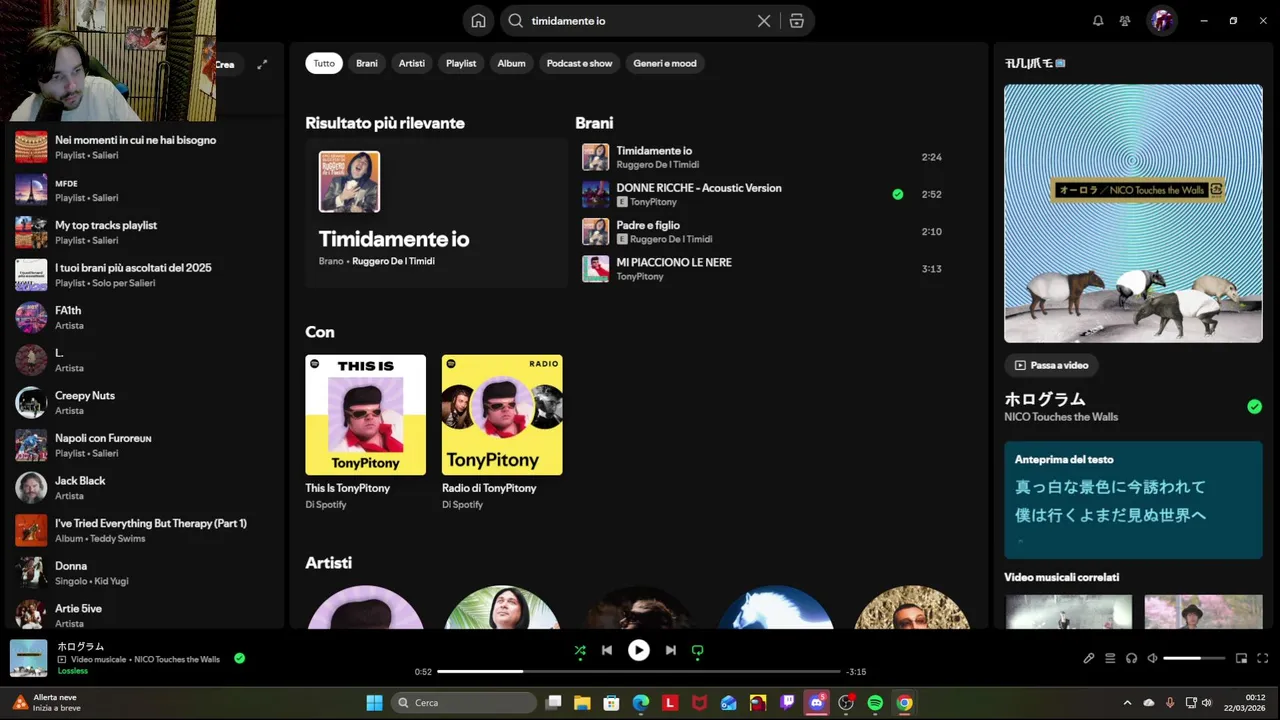The image size is (1280, 720).
Task: Click the Windows taskbar Cerca search box
Action: pyautogui.click(x=464, y=703)
